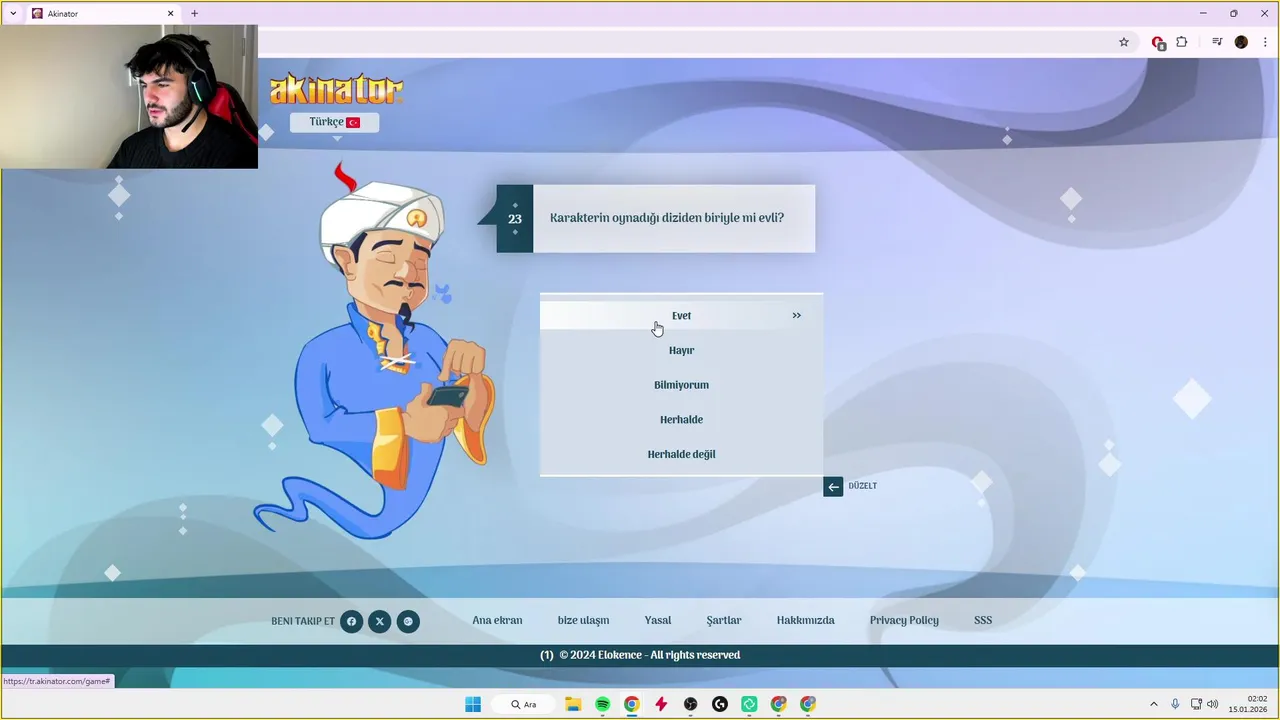Click the Akinator logo
1280x720 pixels.
pyautogui.click(x=336, y=89)
